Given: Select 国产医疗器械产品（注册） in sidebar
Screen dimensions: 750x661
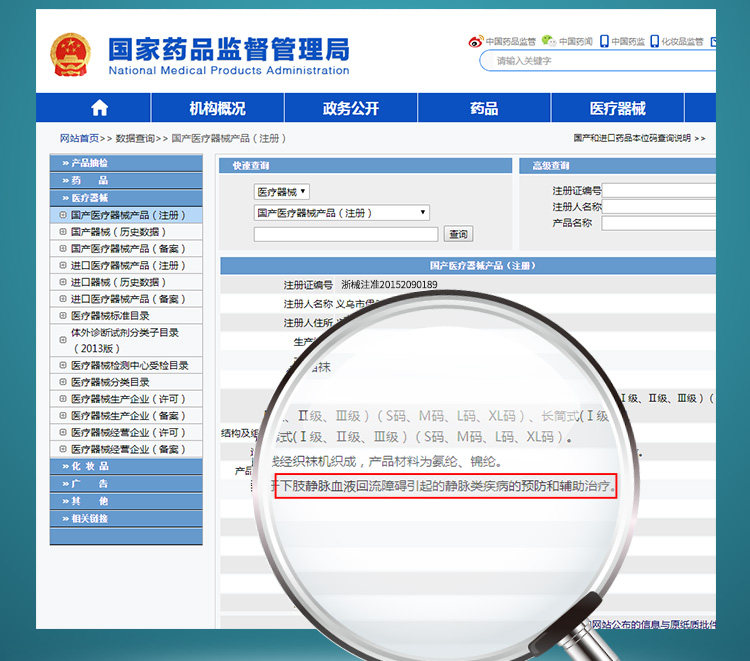Looking at the screenshot, I should [128, 215].
